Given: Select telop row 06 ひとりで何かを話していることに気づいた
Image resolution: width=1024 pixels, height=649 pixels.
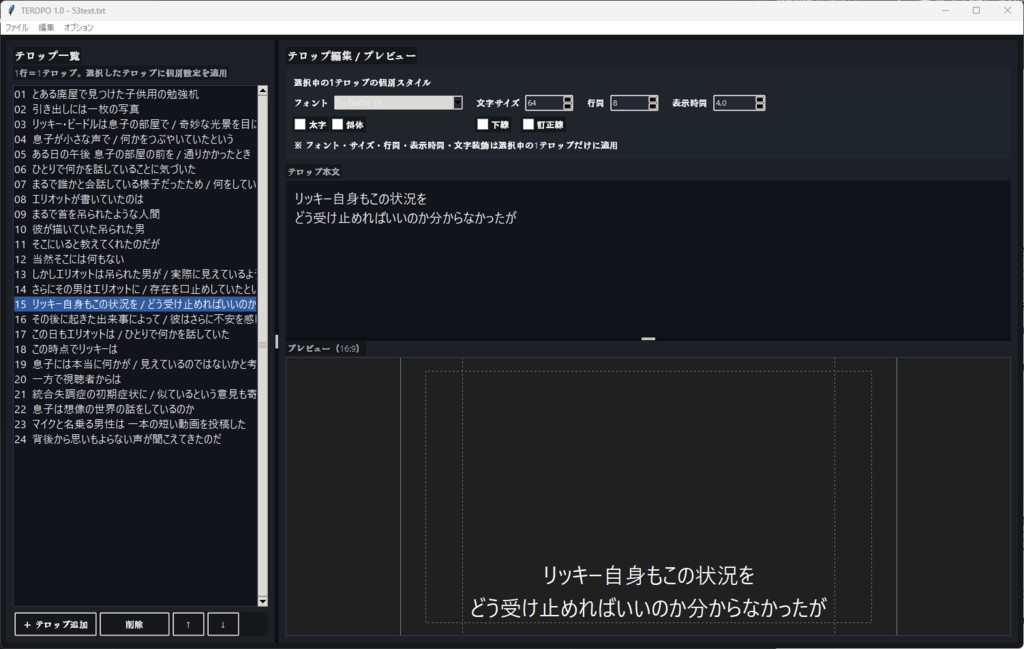Looking at the screenshot, I should (135, 169).
